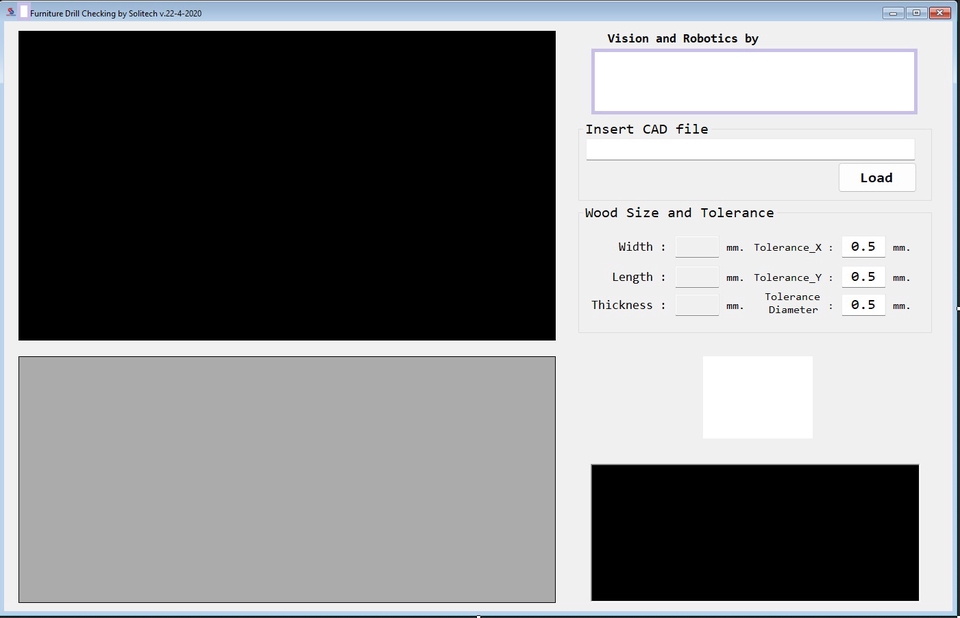Click inside the CAD file path field
Screen dimensions: 960x618
pos(750,148)
